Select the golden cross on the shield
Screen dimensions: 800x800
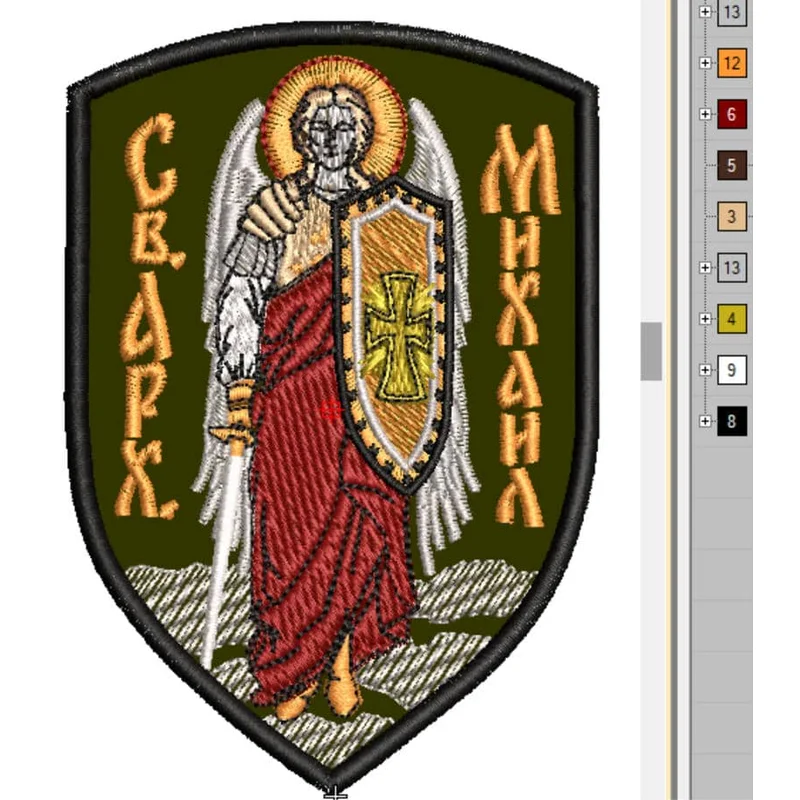point(398,335)
